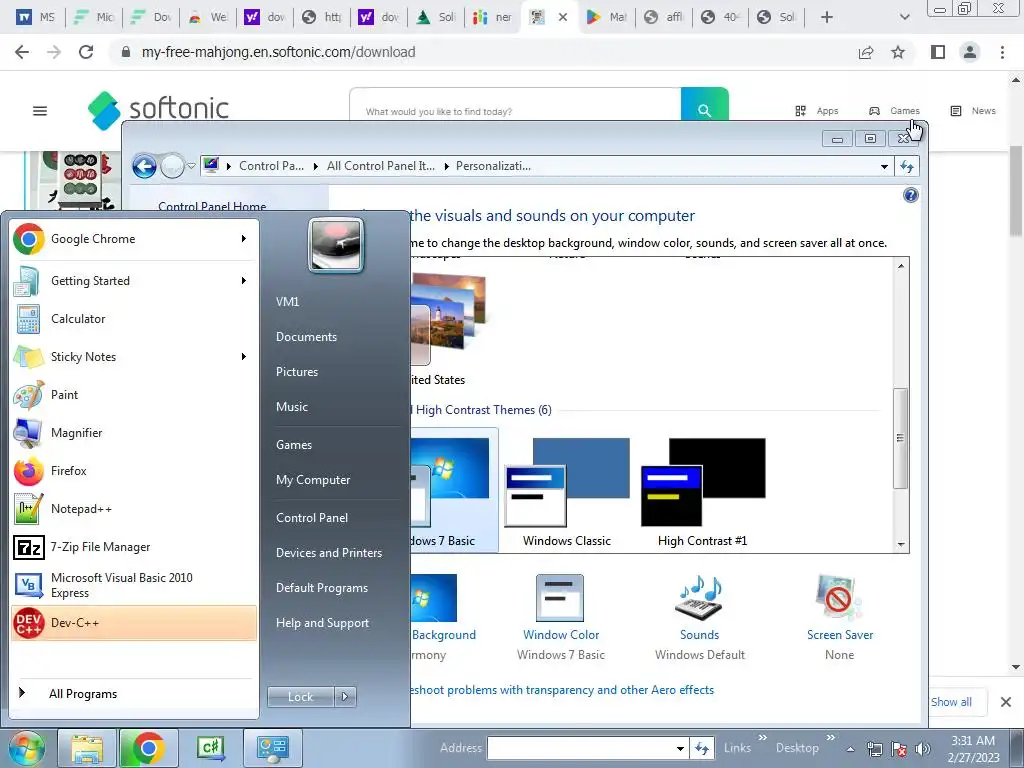Open Chrome tab search dropdown
This screenshot has width=1024, height=768.
[904, 17]
